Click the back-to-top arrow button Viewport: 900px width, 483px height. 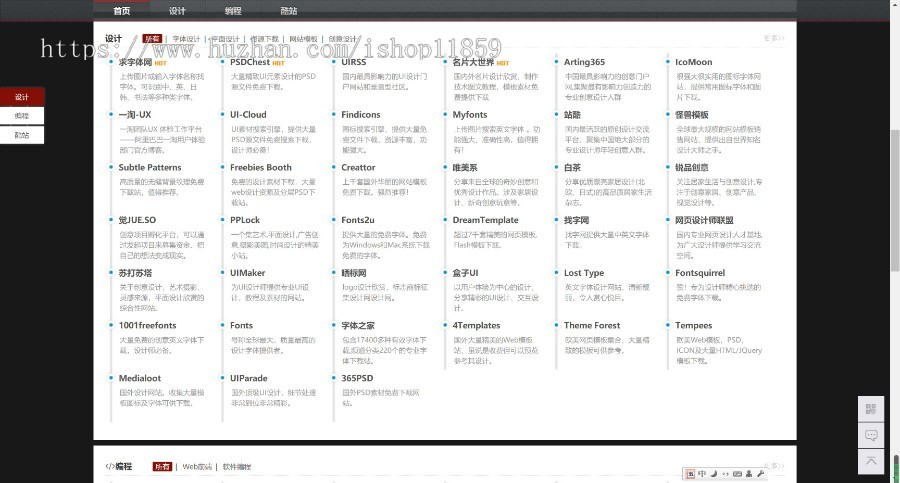871,461
